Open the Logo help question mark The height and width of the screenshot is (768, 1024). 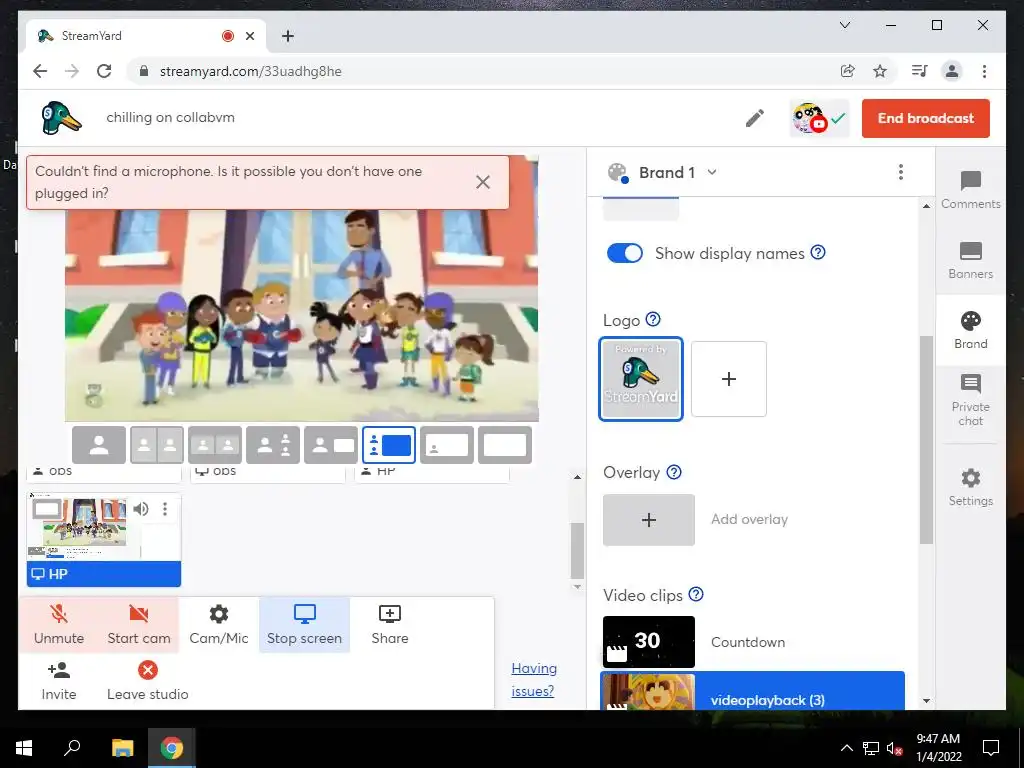coord(653,319)
